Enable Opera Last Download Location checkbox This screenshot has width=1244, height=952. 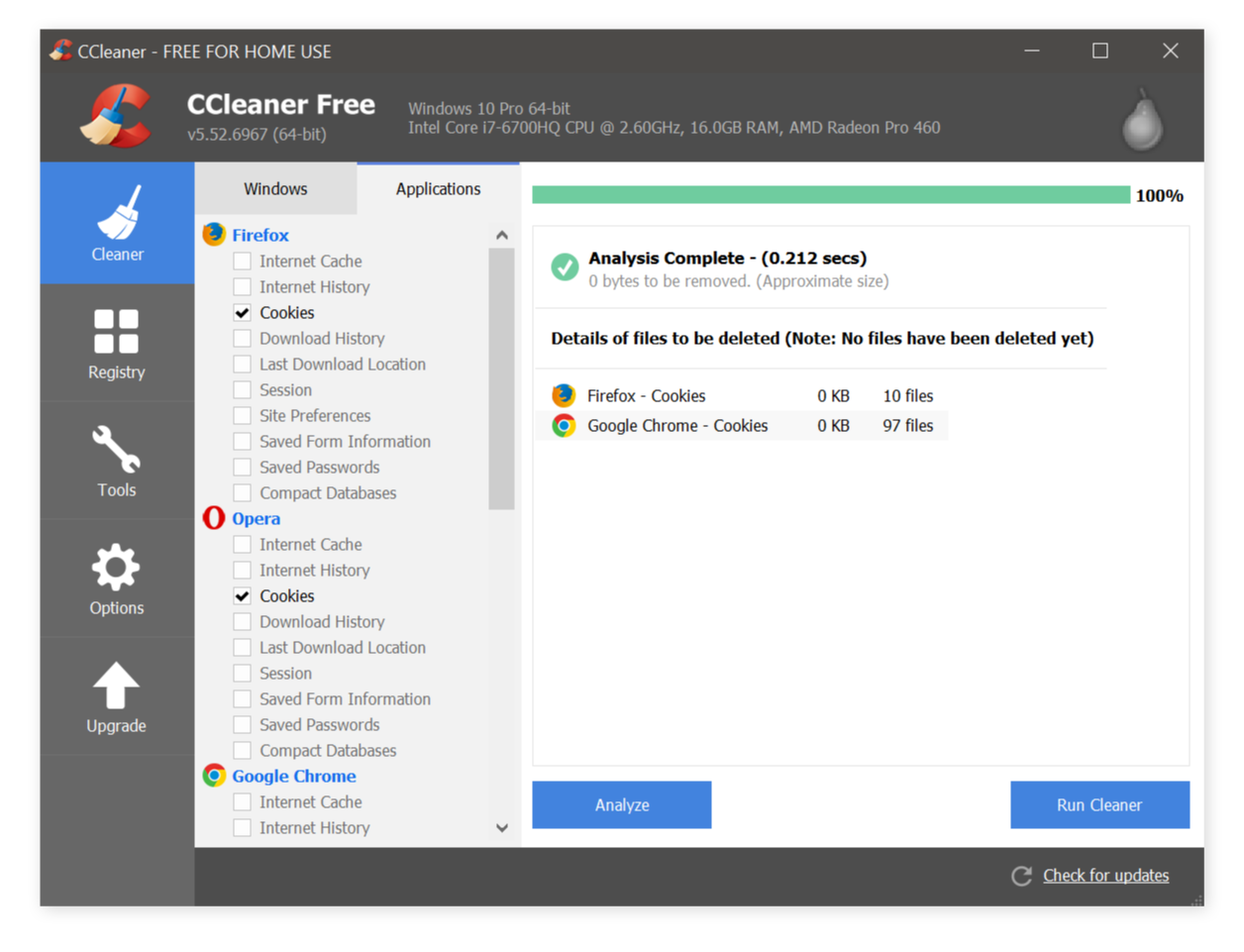[x=242, y=647]
